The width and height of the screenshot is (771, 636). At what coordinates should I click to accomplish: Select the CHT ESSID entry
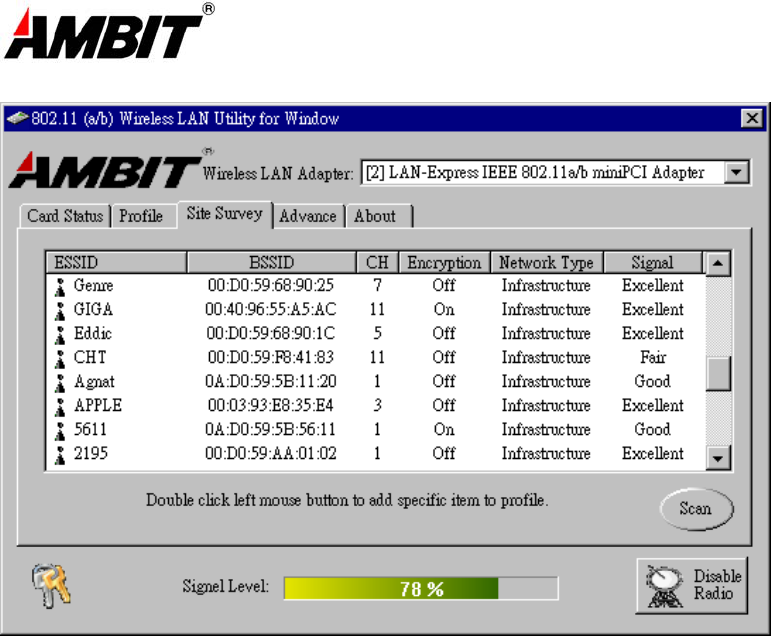90,357
